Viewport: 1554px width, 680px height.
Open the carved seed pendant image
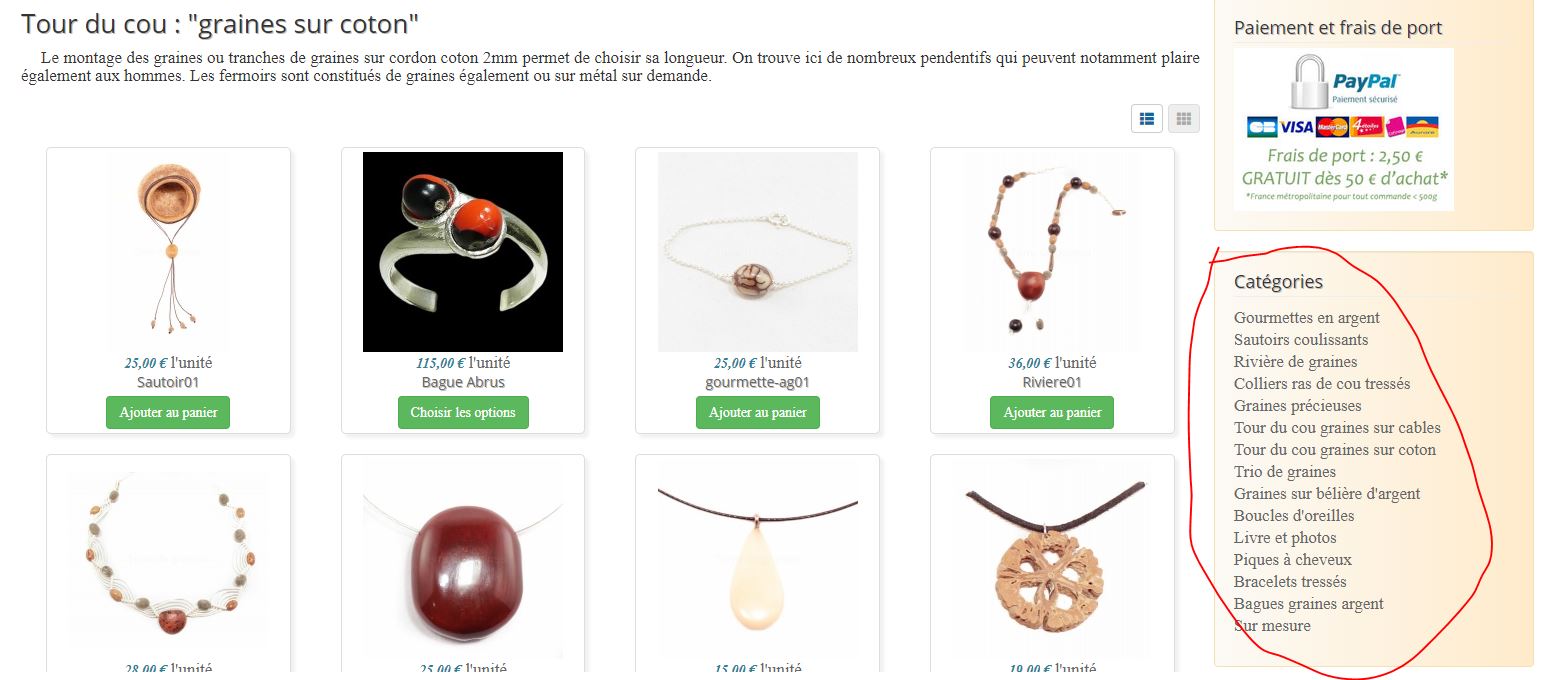[1052, 560]
